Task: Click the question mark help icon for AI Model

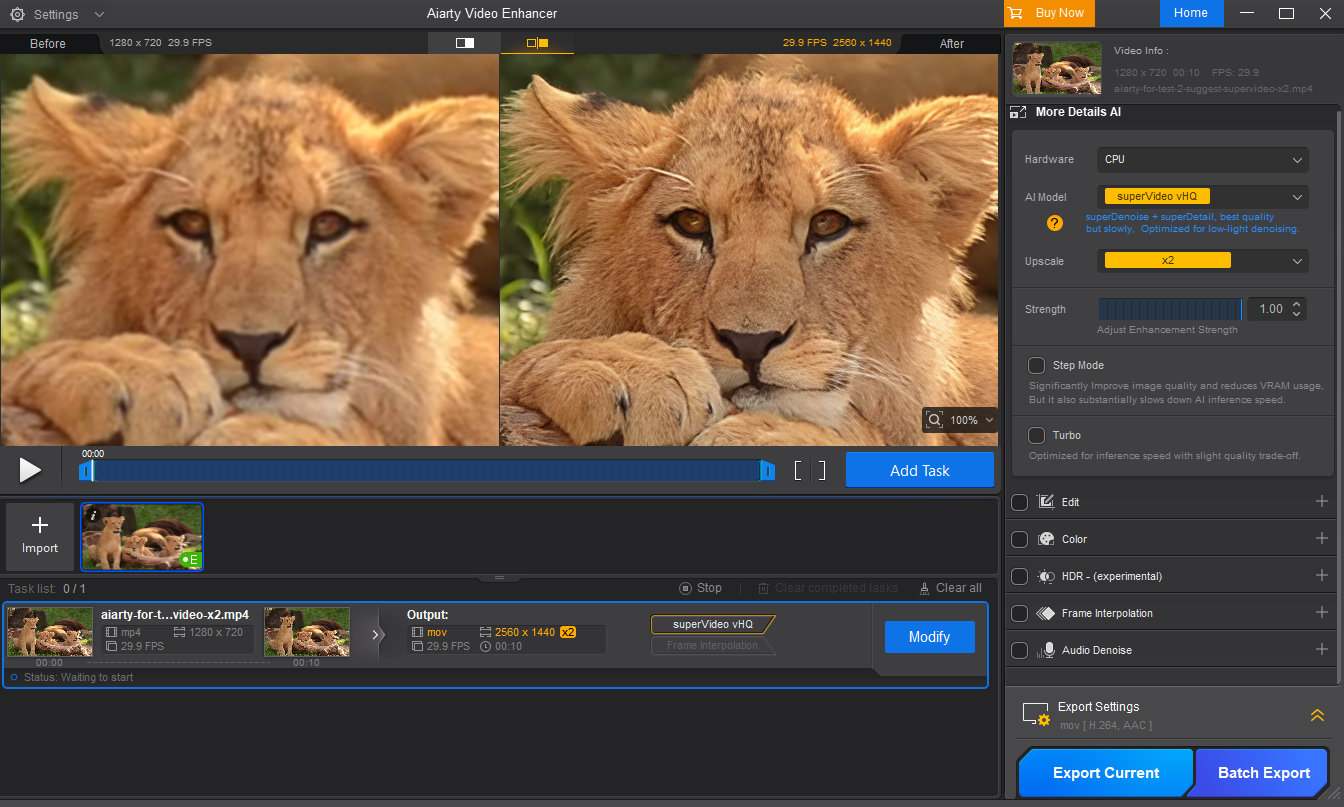Action: click(1054, 222)
